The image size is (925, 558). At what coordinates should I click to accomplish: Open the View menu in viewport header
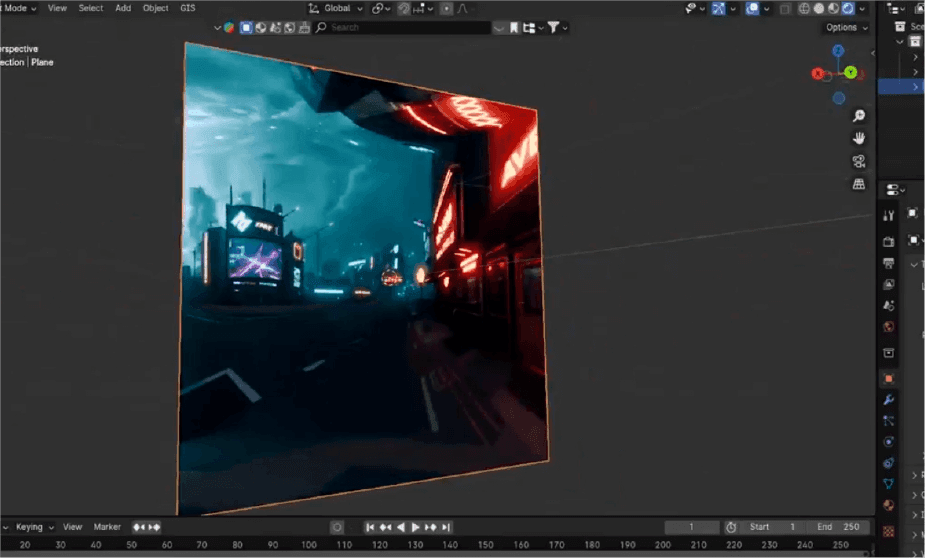coord(57,8)
